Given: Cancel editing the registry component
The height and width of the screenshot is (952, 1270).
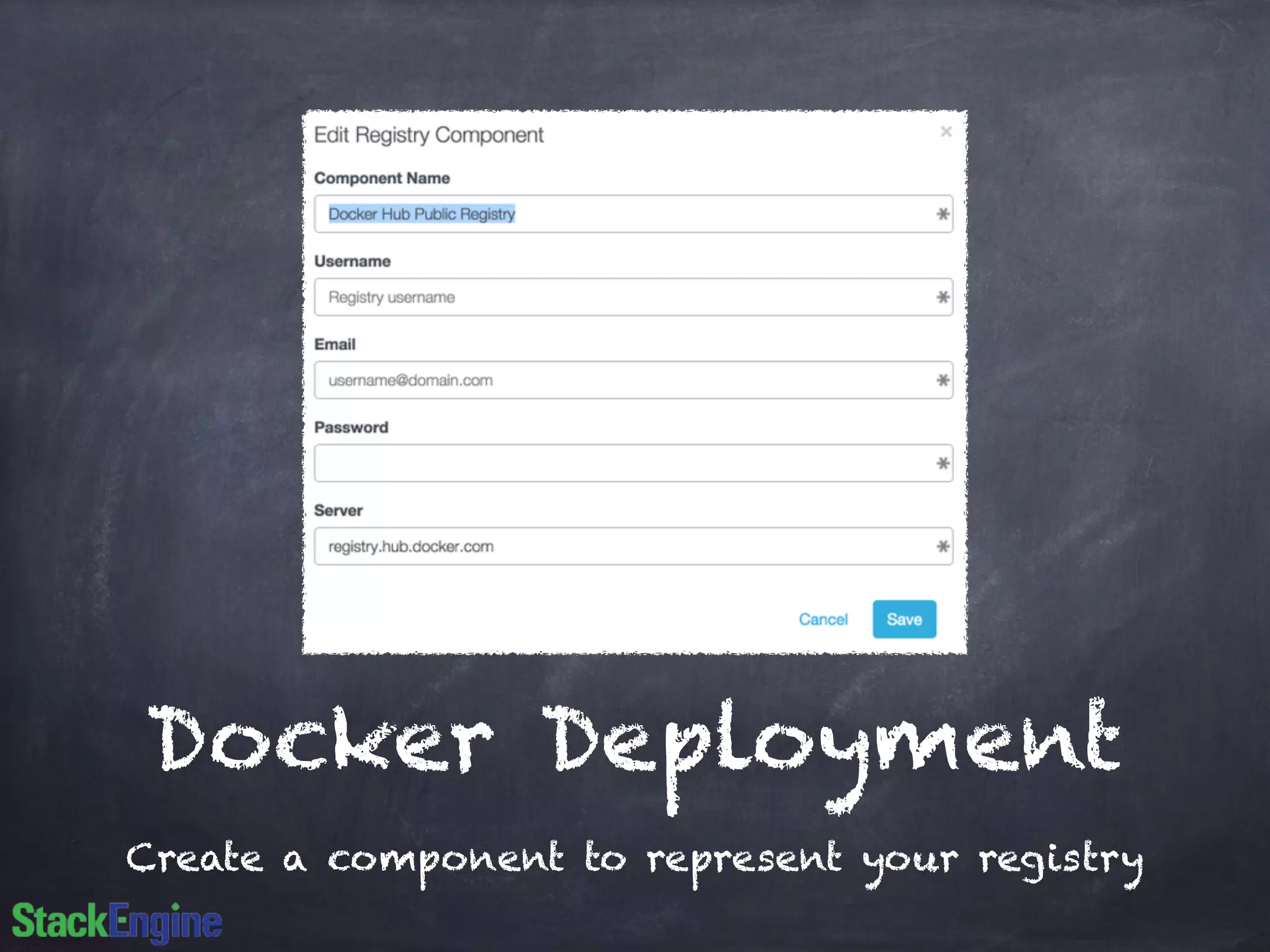Looking at the screenshot, I should click(823, 619).
